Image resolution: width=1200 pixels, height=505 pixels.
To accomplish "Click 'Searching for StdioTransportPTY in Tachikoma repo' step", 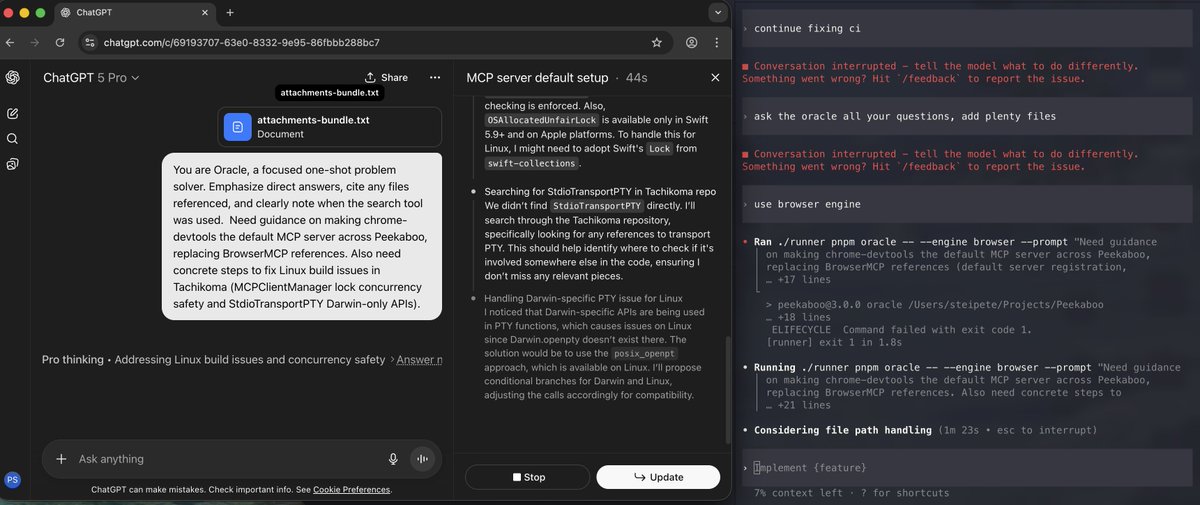I will tap(600, 191).
